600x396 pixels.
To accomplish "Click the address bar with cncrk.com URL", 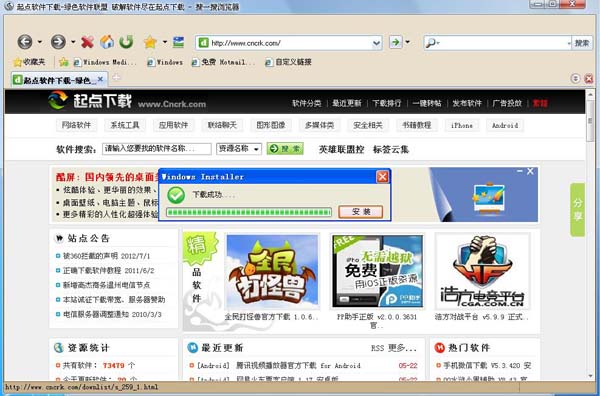I will (289, 43).
